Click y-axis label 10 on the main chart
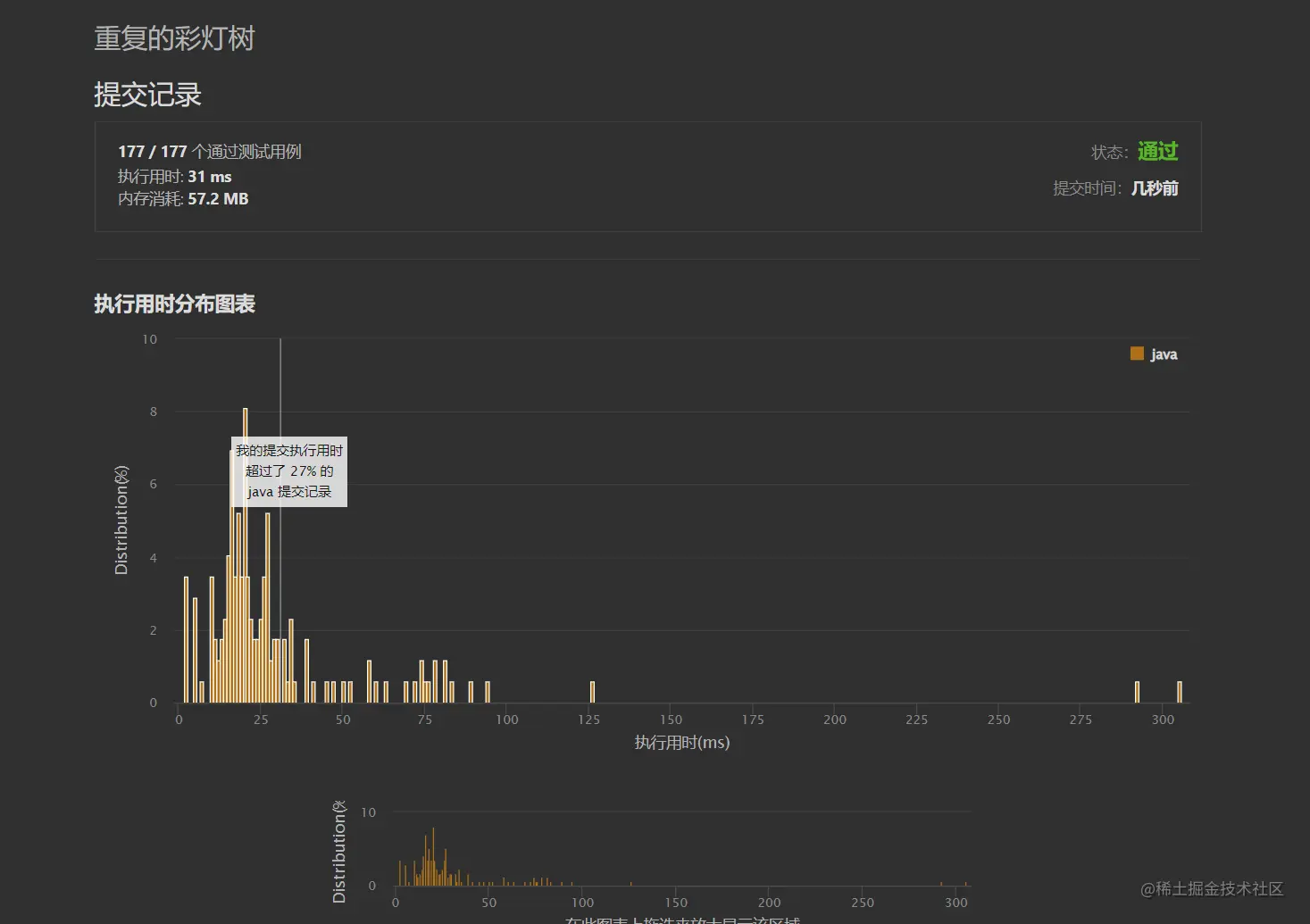The width and height of the screenshot is (1310, 924). 149,339
